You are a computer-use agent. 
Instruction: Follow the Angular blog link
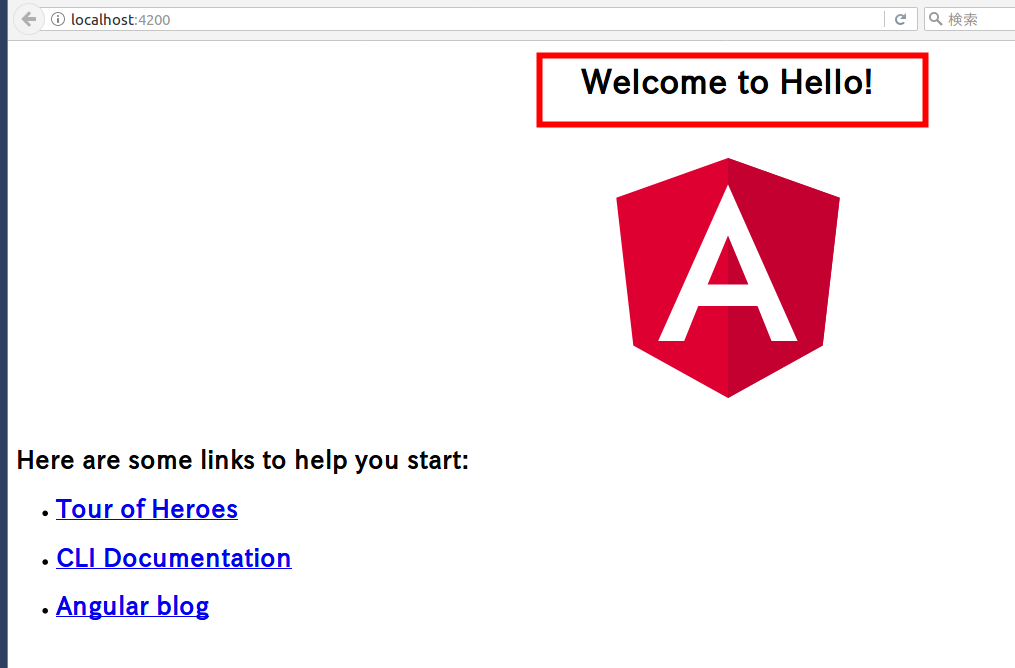point(133,607)
